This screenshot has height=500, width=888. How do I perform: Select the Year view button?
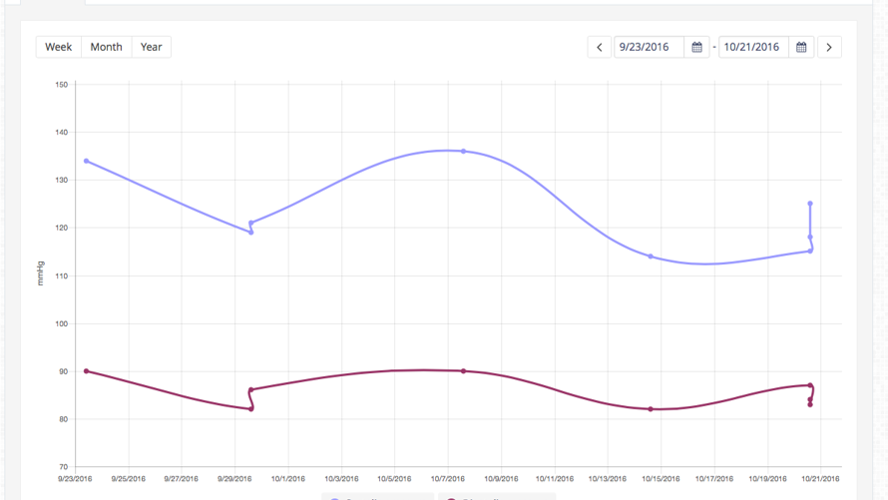(x=151, y=47)
